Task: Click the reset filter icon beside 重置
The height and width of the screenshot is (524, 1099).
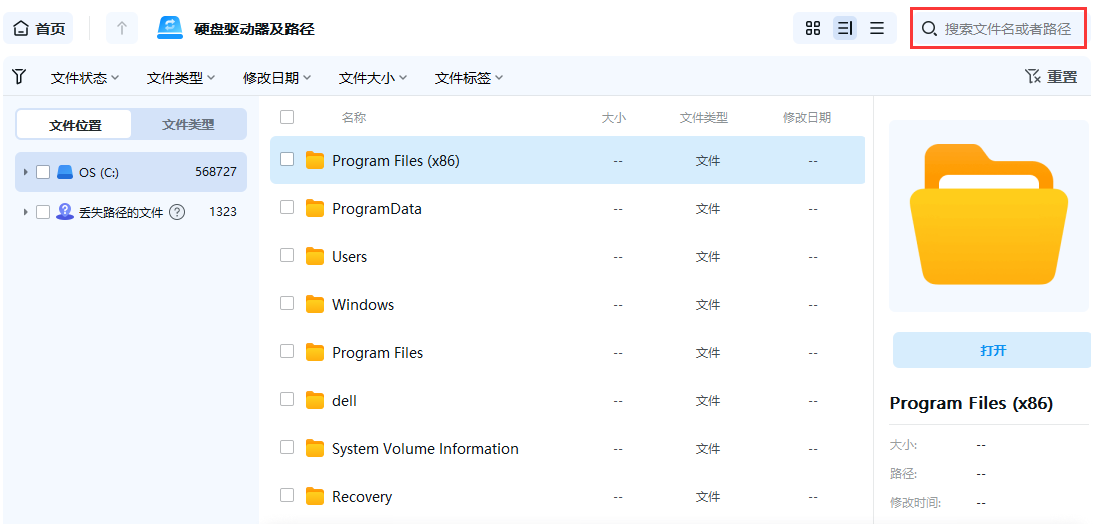Action: pyautogui.click(x=1032, y=76)
